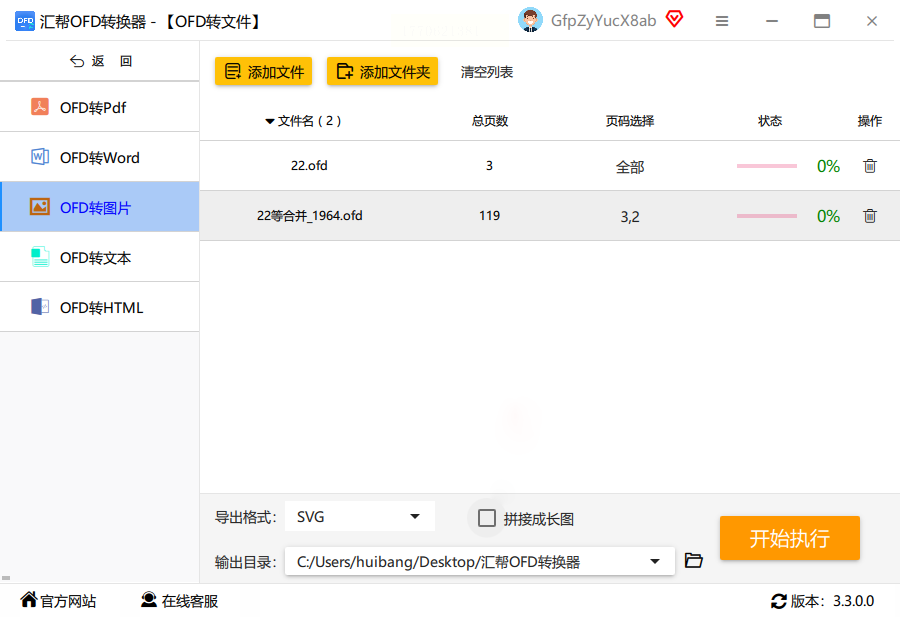
Task: Edit page selection 3,2 field
Action: click(630, 216)
